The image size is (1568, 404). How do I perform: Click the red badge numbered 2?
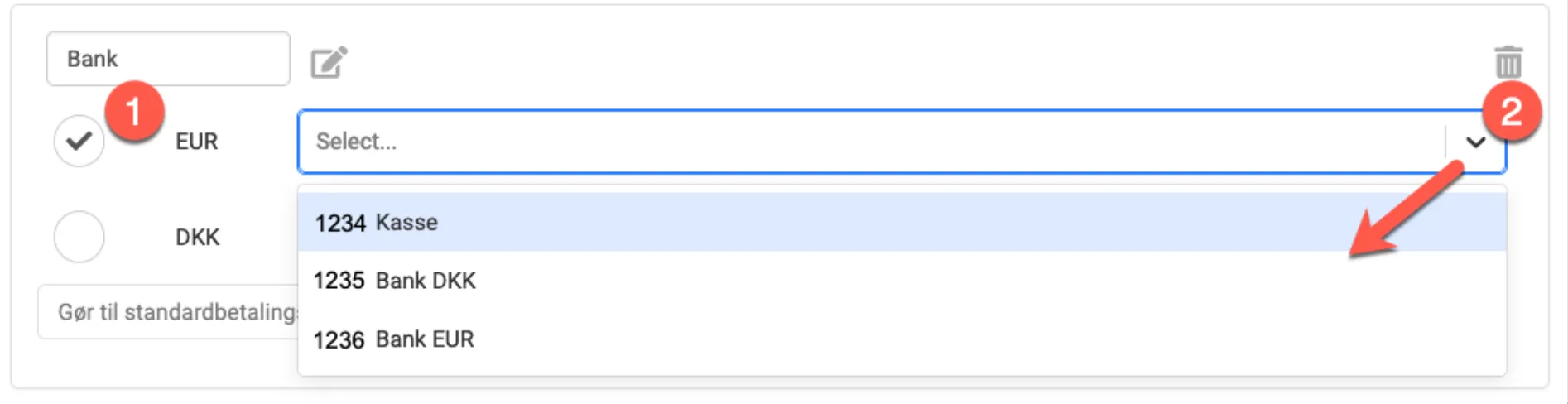1511,111
